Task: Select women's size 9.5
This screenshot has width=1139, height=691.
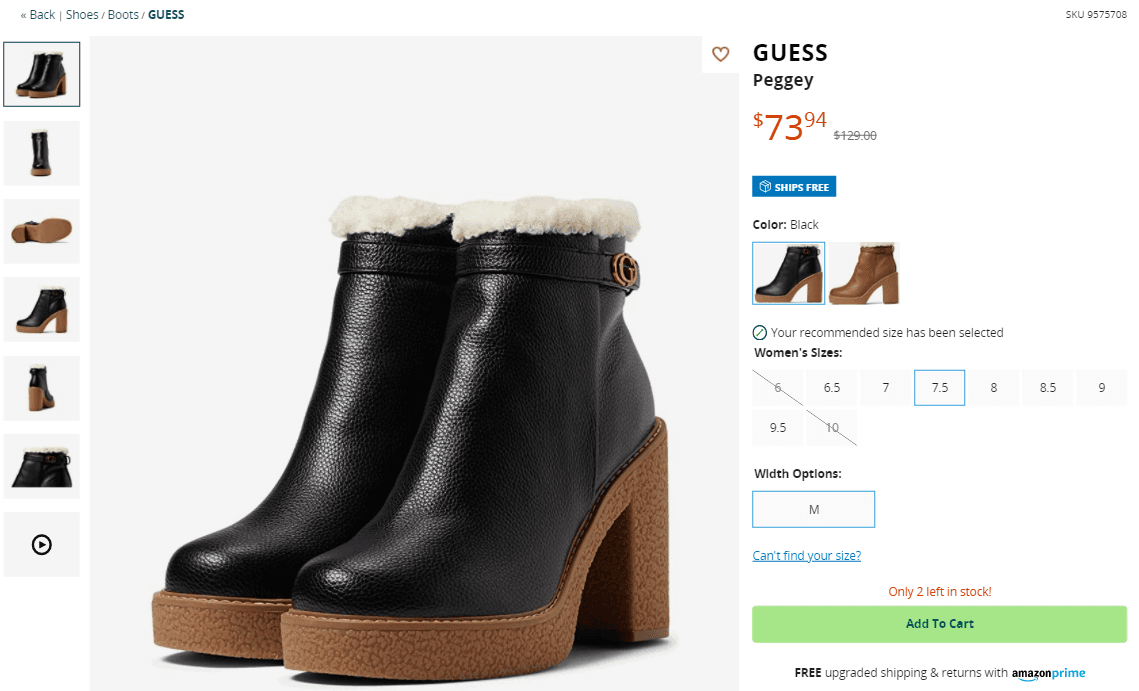Action: click(x=777, y=427)
